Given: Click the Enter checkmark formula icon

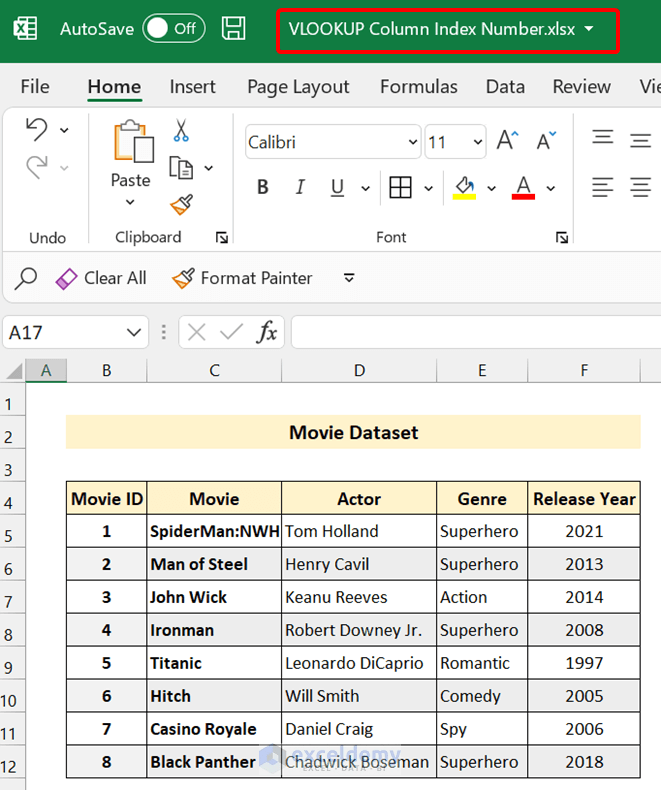Looking at the screenshot, I should (x=231, y=333).
